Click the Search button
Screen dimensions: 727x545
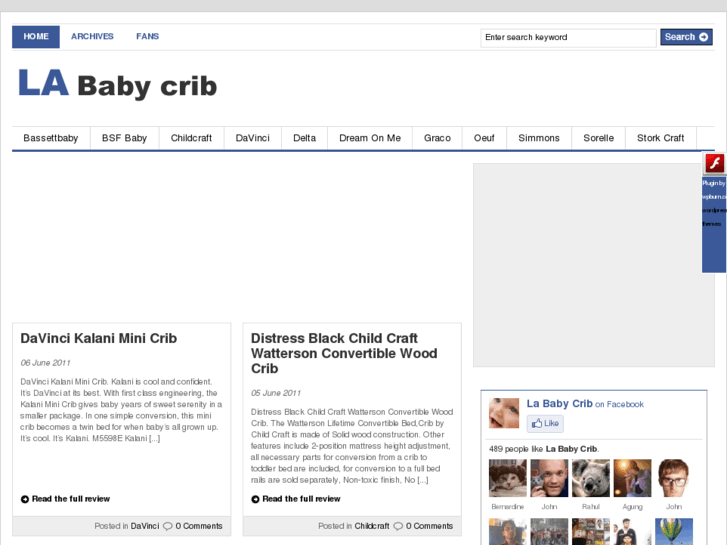(686, 37)
